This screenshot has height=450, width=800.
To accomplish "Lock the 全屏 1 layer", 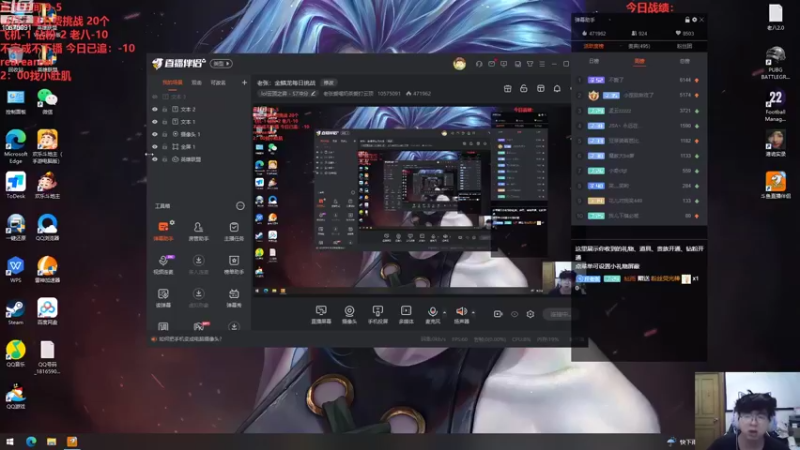I will (165, 146).
